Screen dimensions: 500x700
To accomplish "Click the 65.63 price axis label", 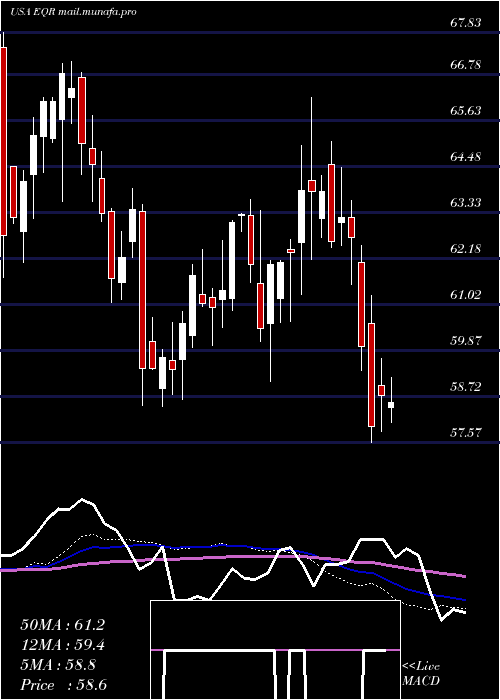I will [x=466, y=111].
